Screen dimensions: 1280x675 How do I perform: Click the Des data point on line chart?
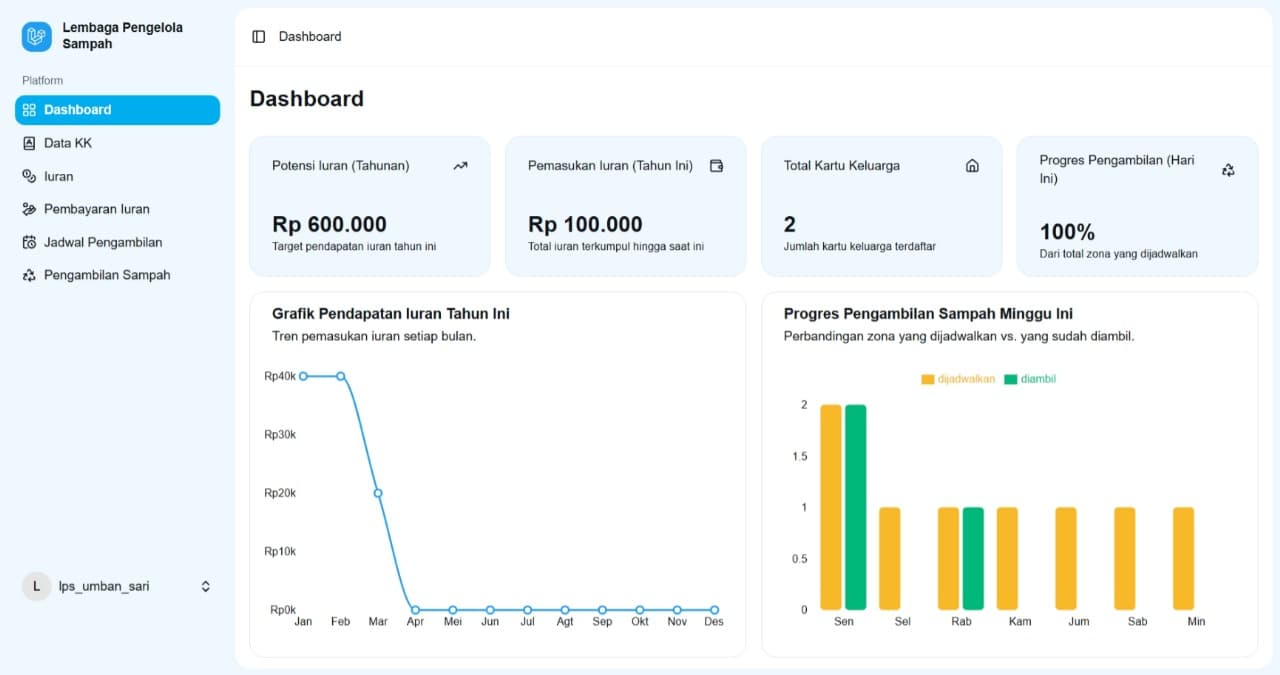coord(714,609)
